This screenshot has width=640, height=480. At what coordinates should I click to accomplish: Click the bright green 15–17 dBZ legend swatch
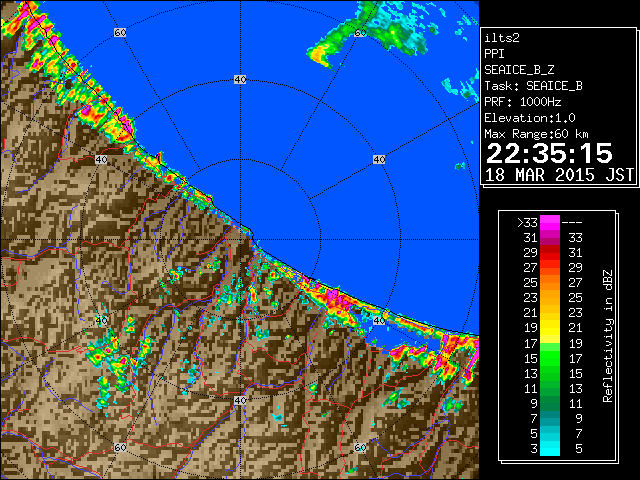(550, 358)
